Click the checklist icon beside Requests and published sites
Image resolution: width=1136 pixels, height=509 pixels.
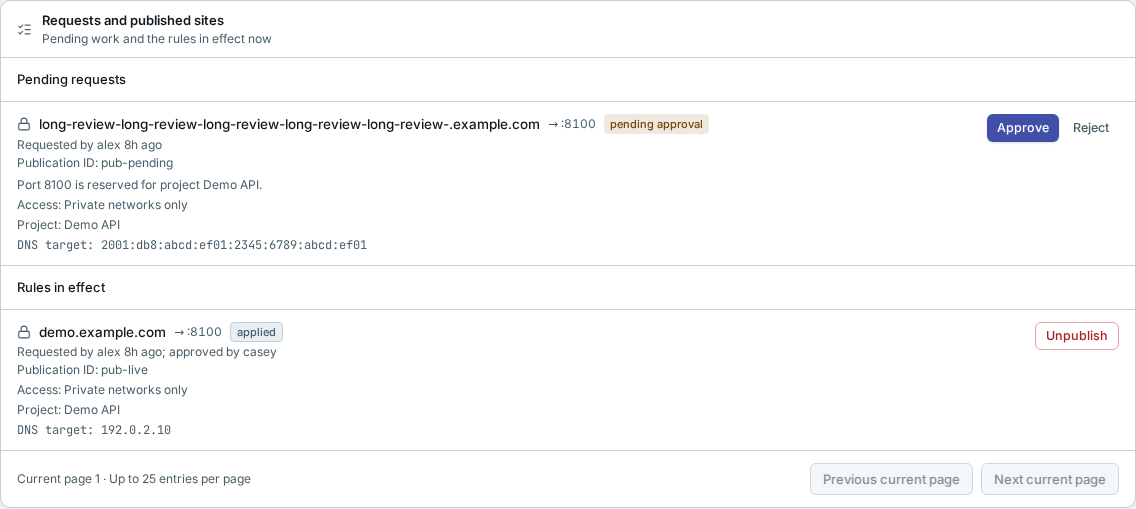(25, 30)
